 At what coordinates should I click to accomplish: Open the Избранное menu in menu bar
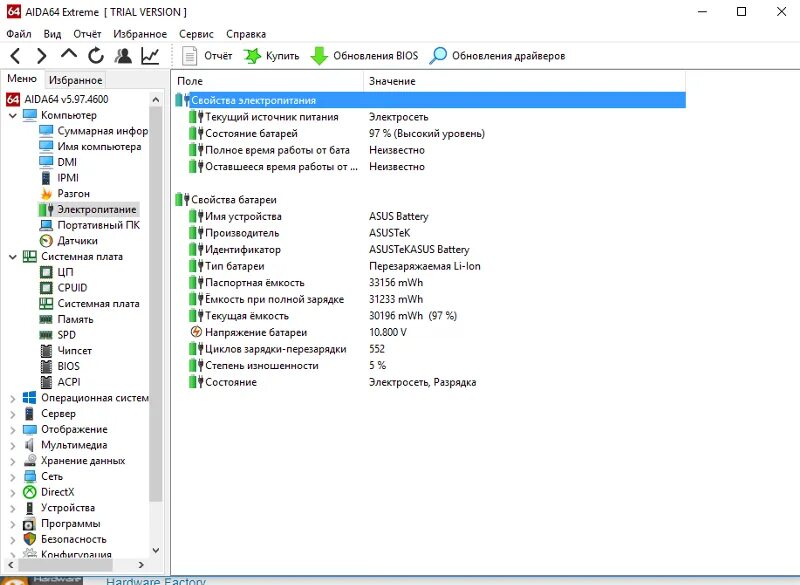pyautogui.click(x=140, y=34)
